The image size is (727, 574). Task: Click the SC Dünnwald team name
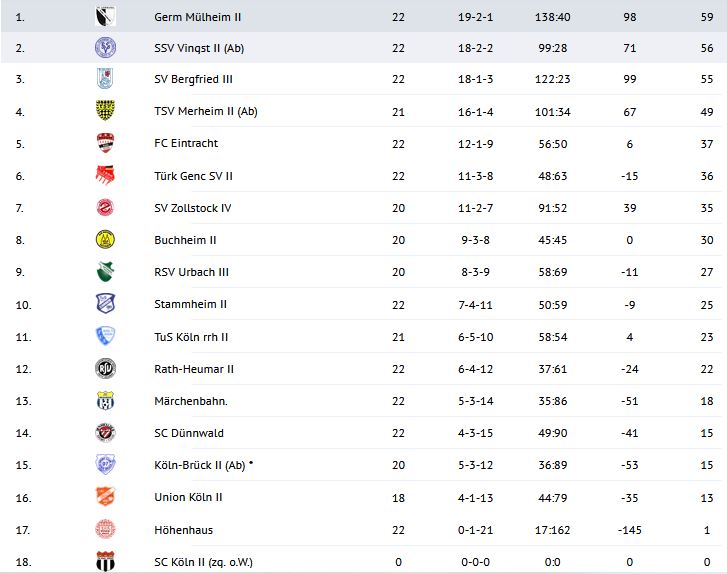point(189,433)
